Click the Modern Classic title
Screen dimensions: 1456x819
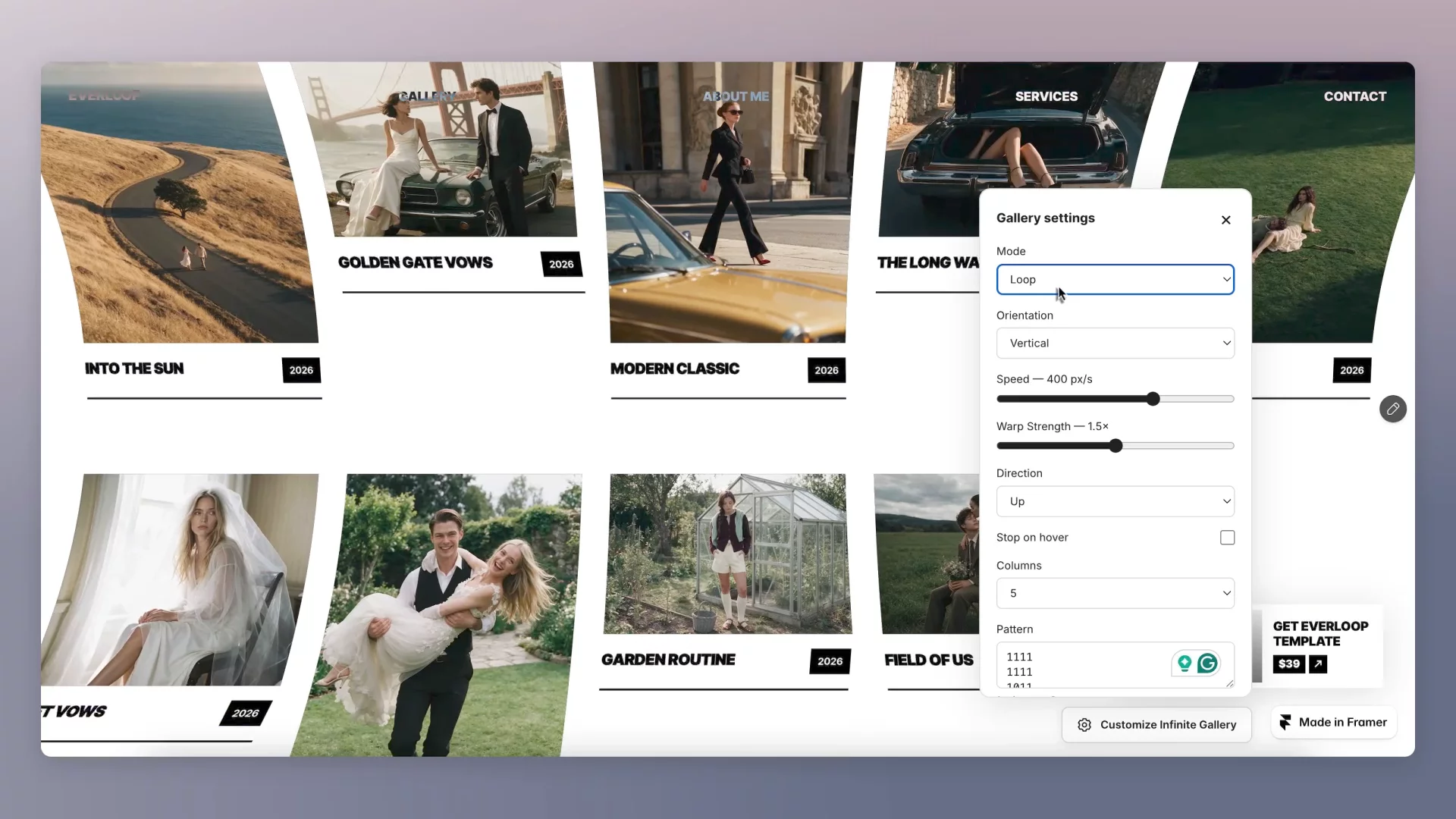[675, 369]
